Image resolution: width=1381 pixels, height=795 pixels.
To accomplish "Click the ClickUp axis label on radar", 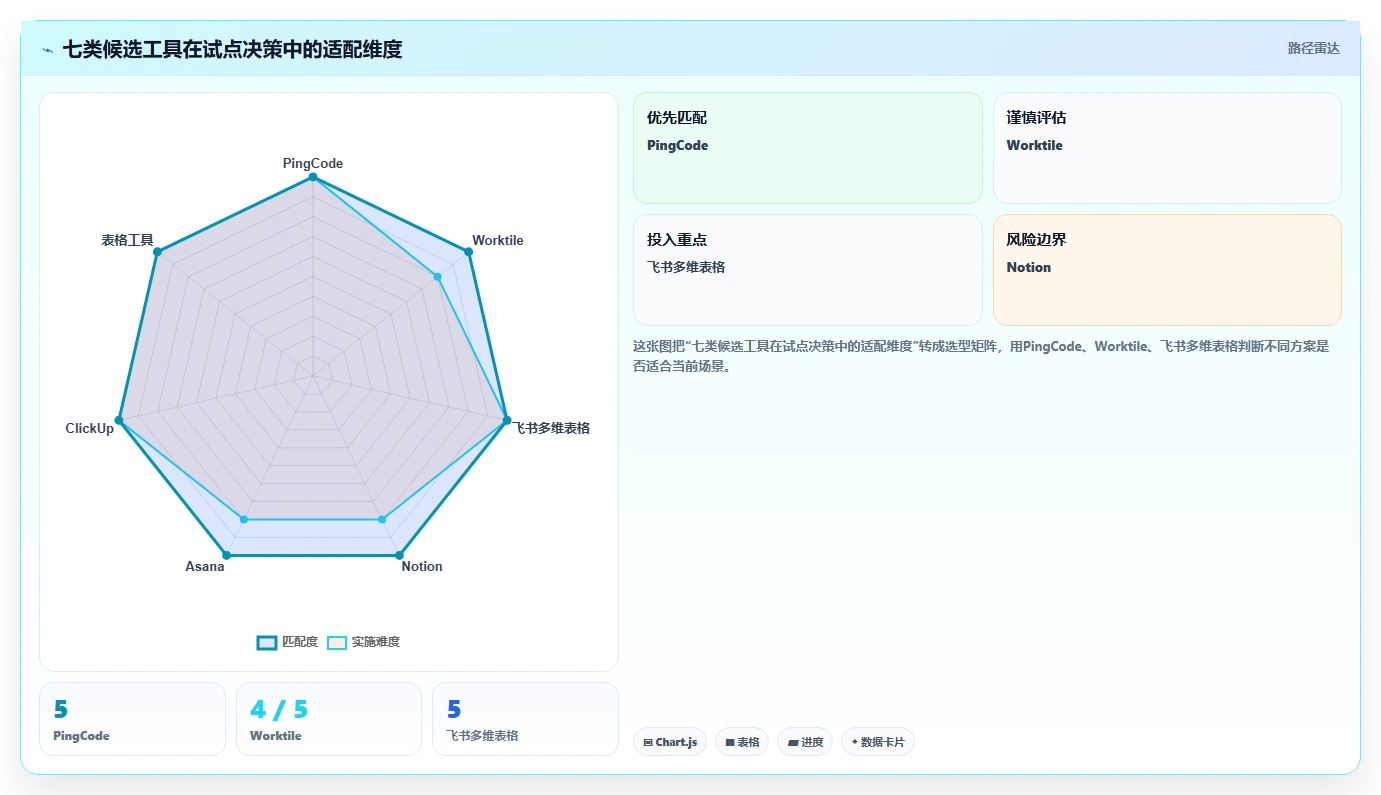I will pyautogui.click(x=90, y=428).
